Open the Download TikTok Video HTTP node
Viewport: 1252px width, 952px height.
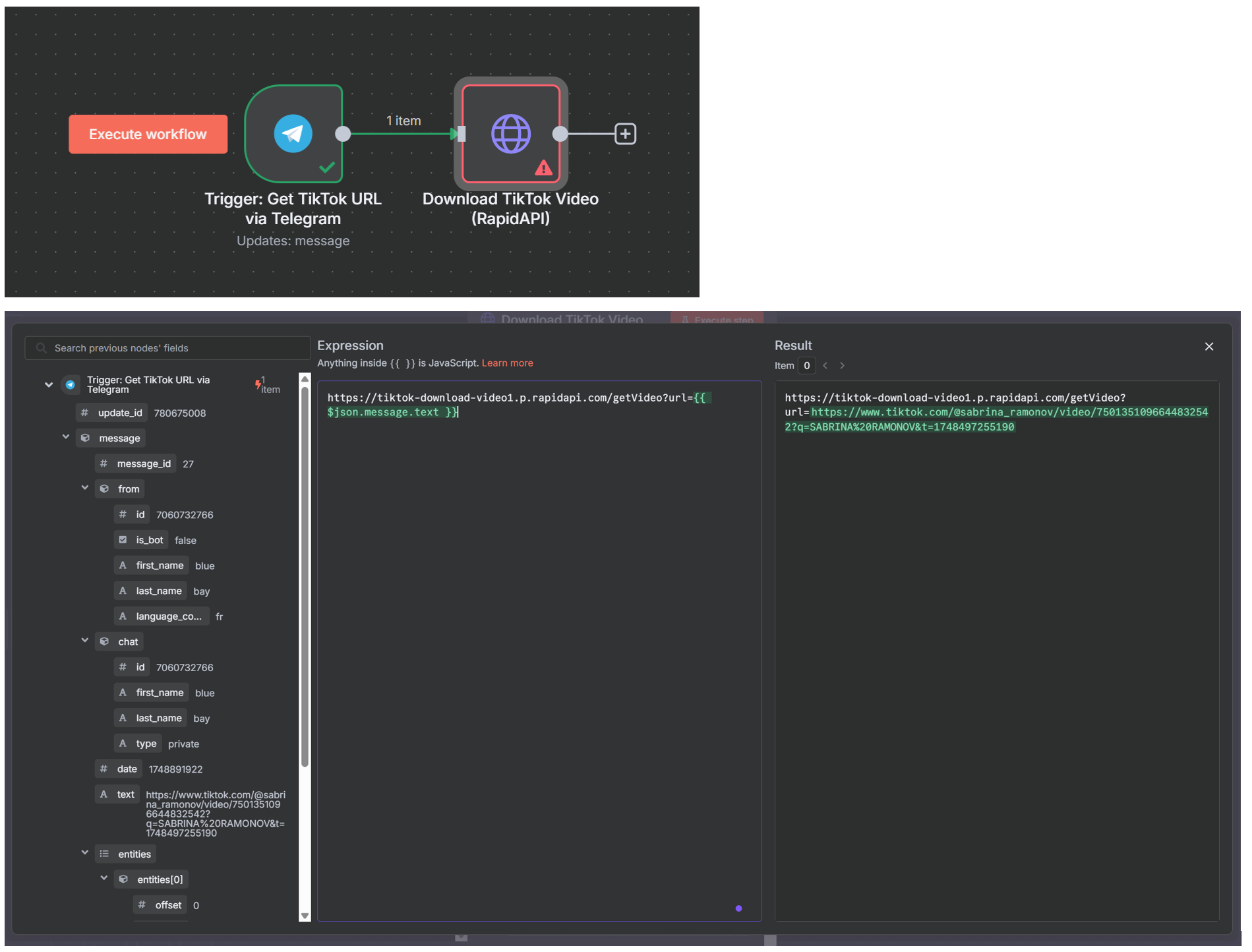pyautogui.click(x=511, y=134)
